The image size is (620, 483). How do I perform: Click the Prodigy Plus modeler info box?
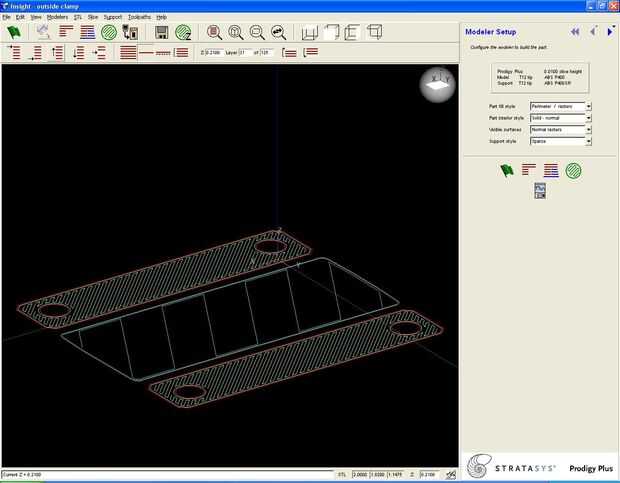540,77
